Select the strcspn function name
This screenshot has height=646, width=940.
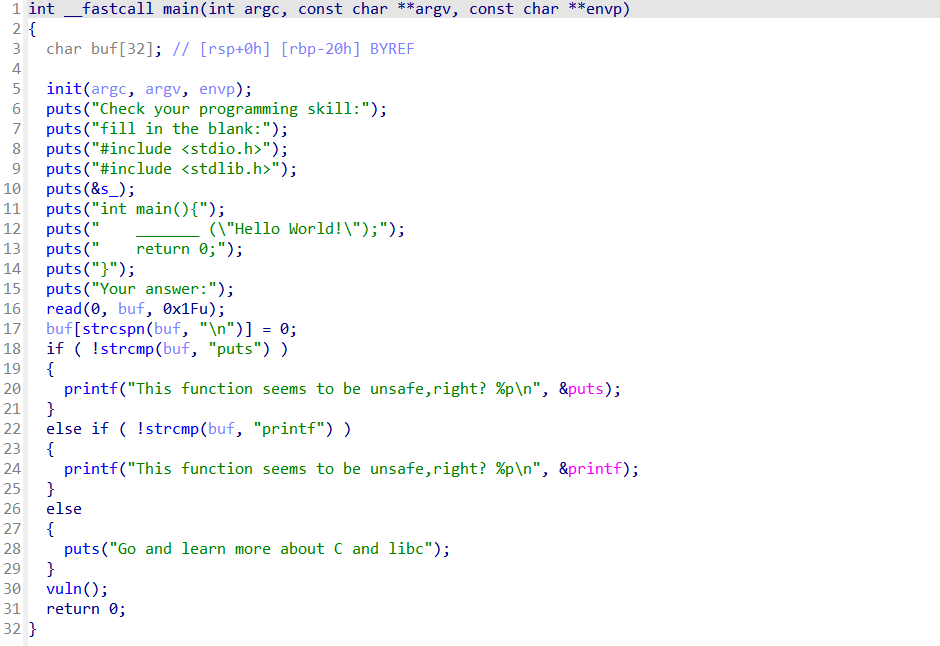click(x=113, y=328)
